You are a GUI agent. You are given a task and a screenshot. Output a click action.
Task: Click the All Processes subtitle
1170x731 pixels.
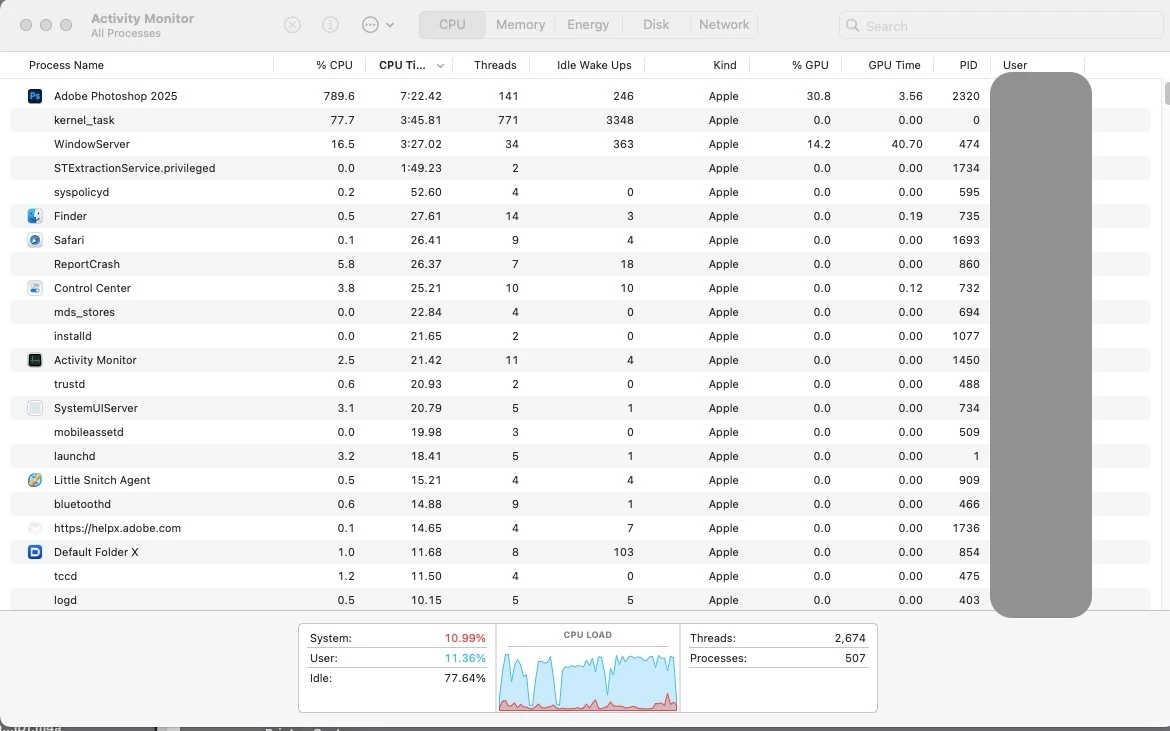tap(125, 34)
